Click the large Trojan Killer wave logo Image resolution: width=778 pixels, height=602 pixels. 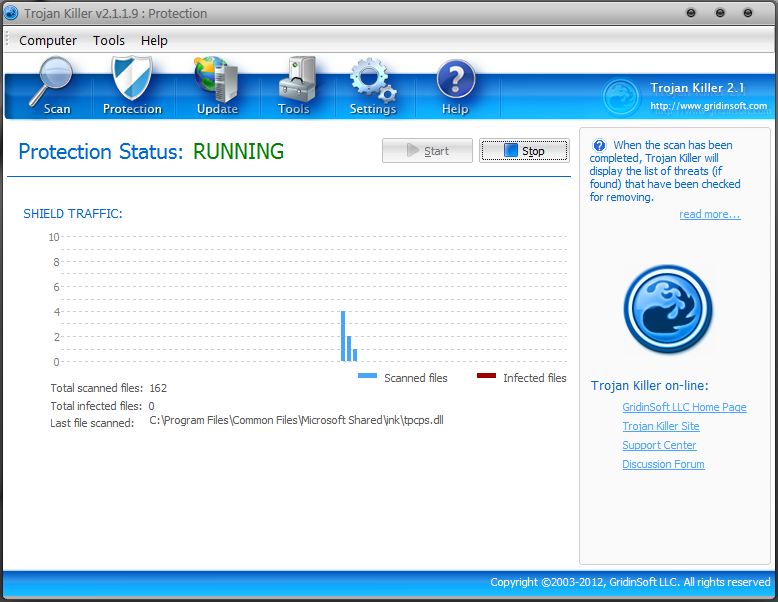pyautogui.click(x=668, y=308)
